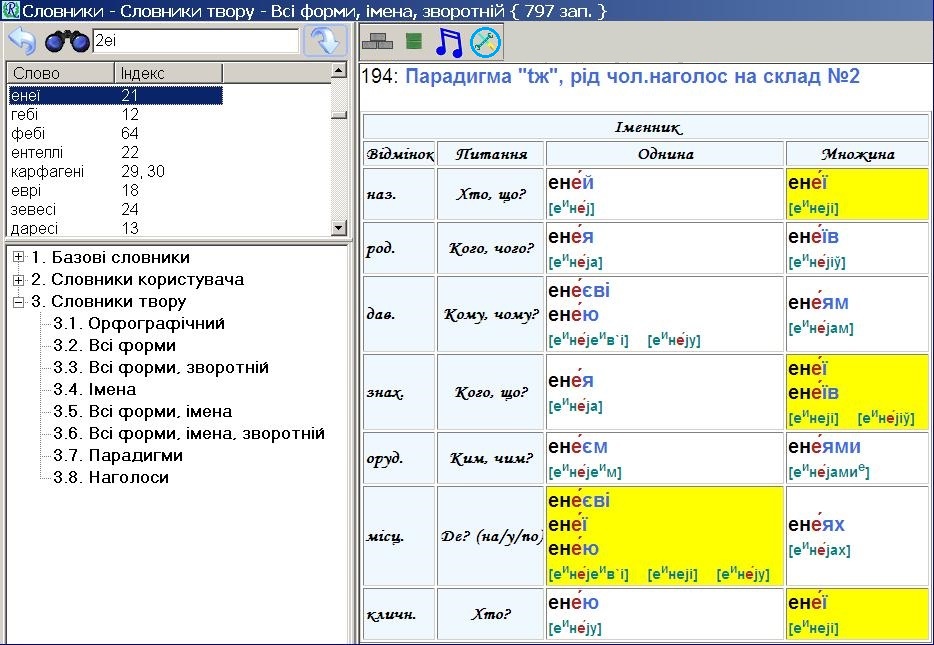Click the word list scrollbar thumb
The height and width of the screenshot is (645, 934).
[338, 115]
